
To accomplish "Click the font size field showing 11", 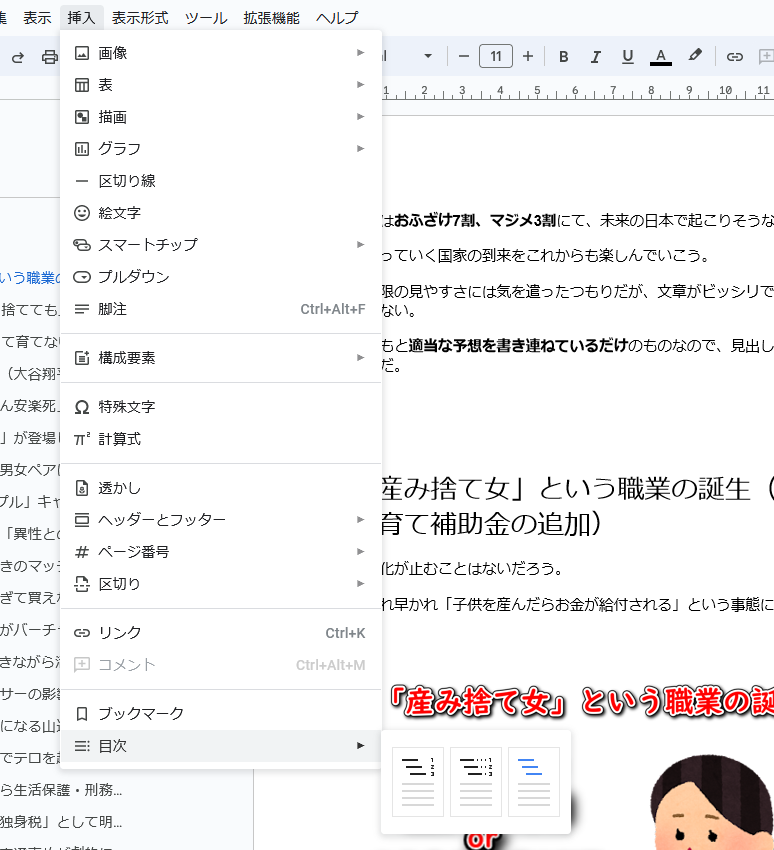I will point(496,56).
